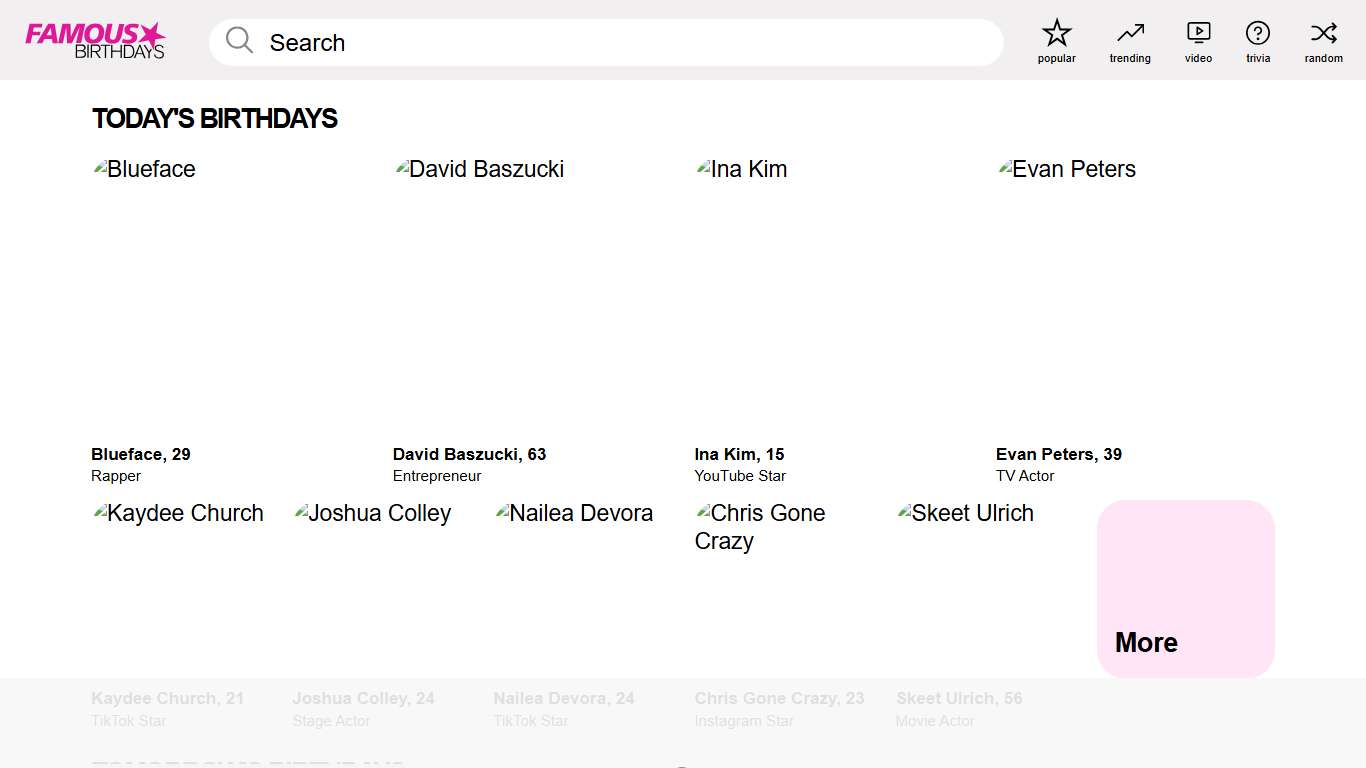Click the Famous Birthdays star logo
Screen dimensions: 1366x768
[x=95, y=40]
